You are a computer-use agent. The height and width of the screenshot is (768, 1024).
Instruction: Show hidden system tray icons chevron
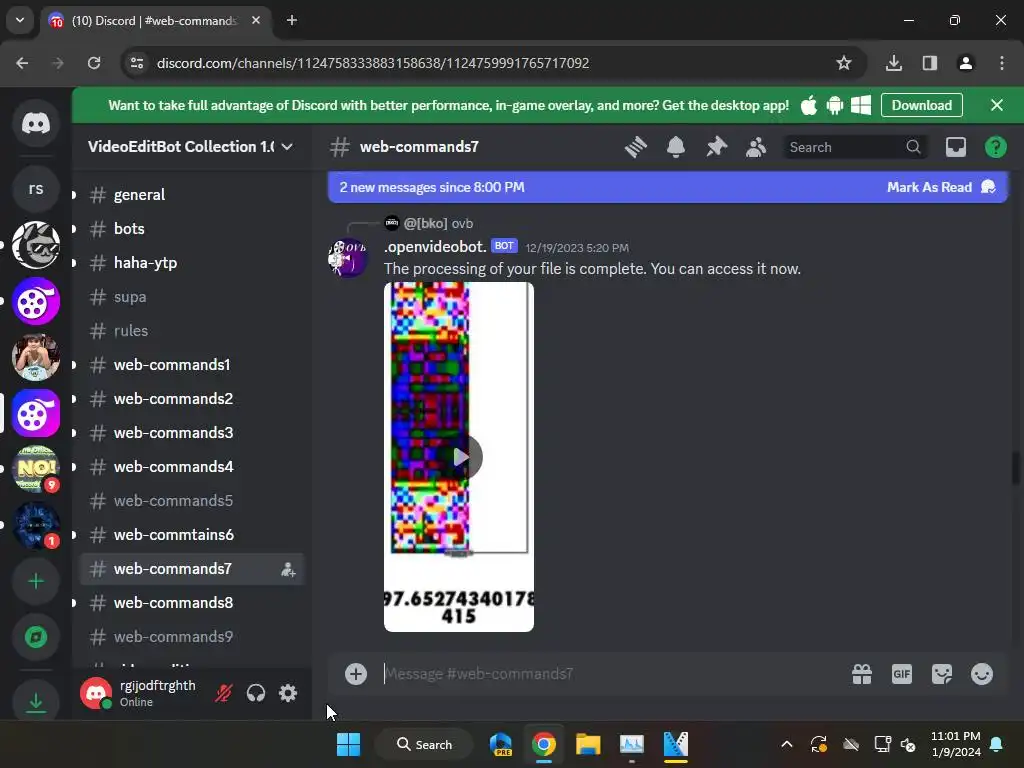point(787,744)
